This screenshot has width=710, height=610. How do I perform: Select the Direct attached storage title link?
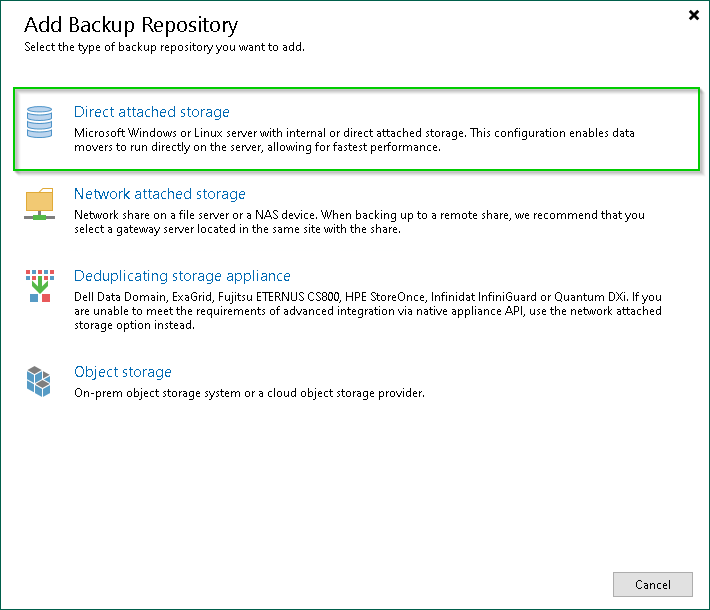pos(151,112)
